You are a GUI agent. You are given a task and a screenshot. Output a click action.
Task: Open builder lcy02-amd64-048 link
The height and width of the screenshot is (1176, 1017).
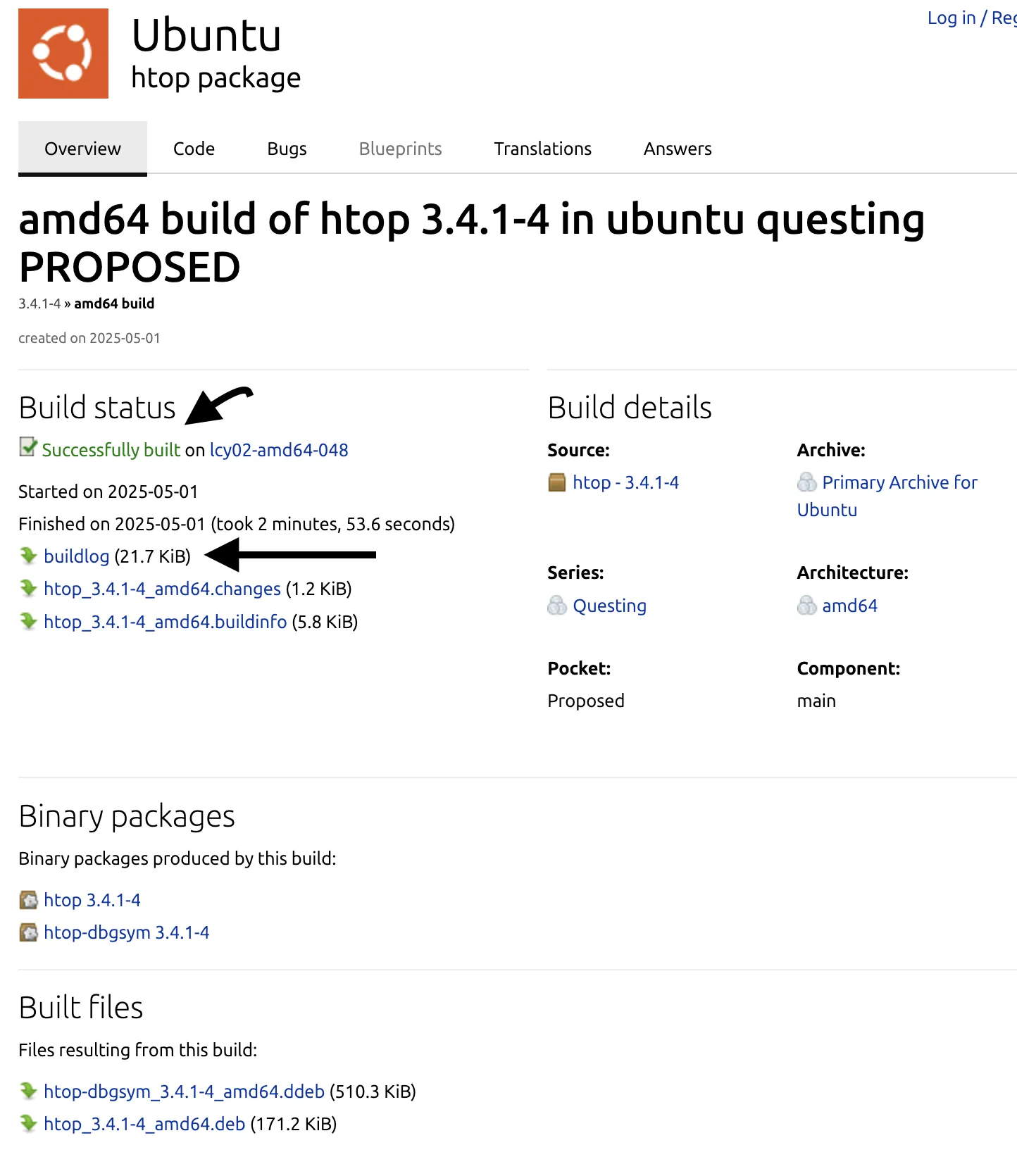click(279, 450)
